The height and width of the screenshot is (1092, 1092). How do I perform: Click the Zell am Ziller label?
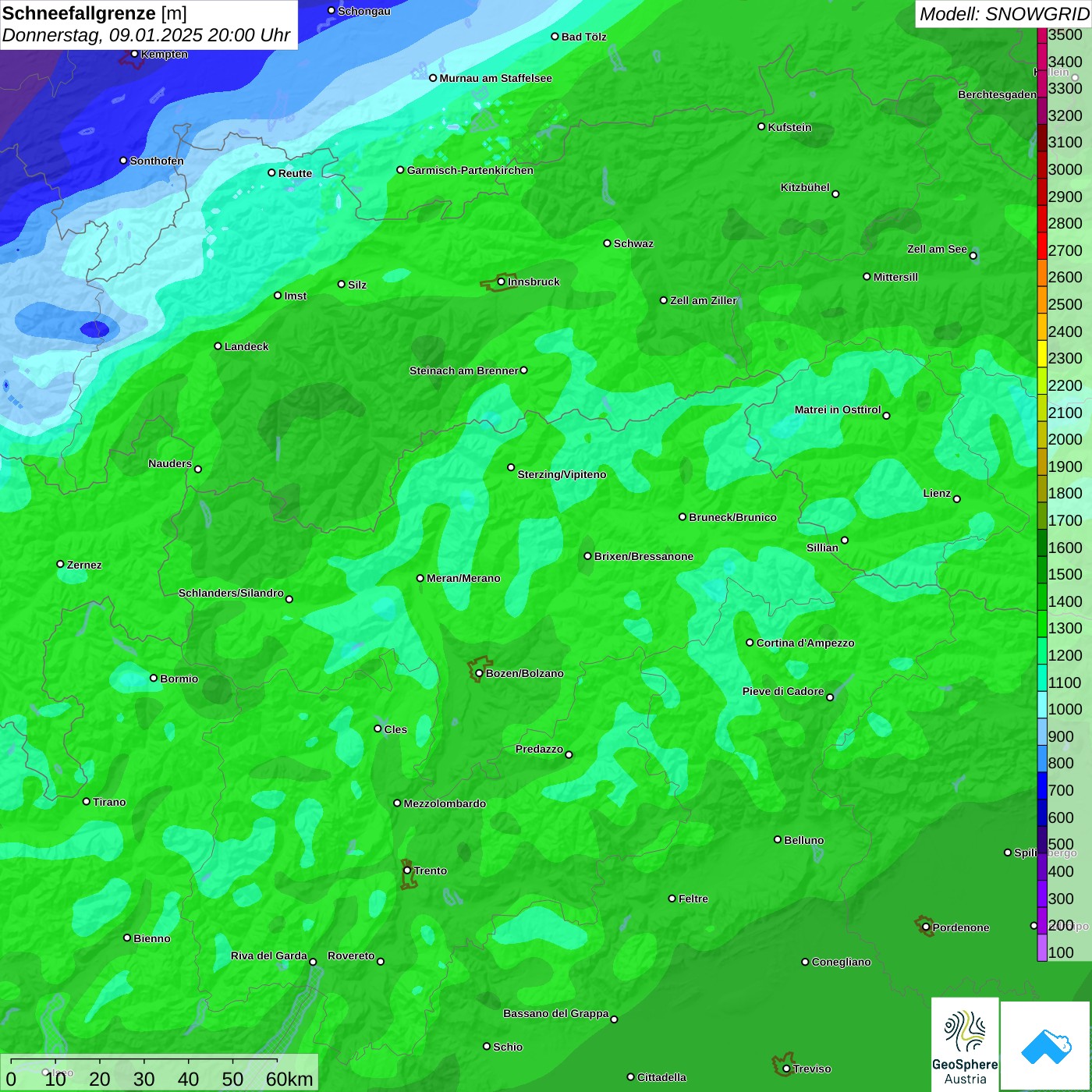704,300
